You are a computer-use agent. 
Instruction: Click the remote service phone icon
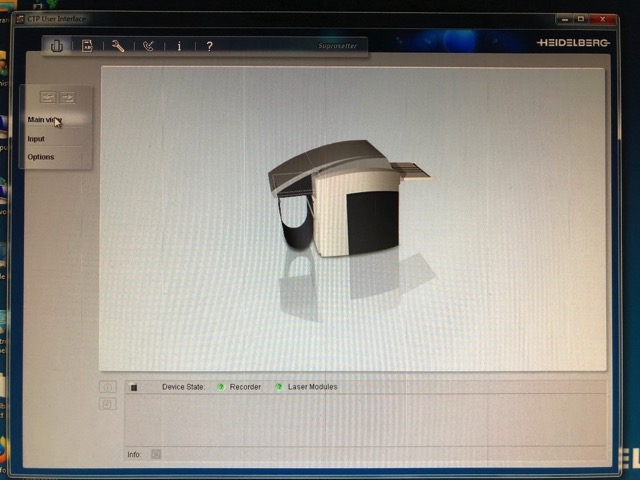coord(148,46)
